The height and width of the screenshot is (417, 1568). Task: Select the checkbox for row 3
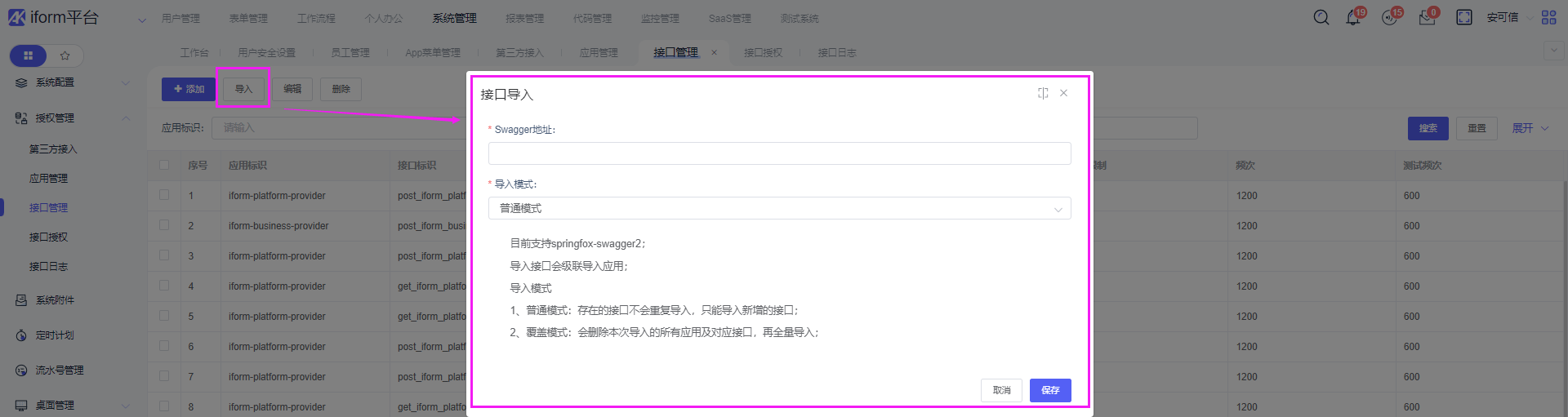164,255
